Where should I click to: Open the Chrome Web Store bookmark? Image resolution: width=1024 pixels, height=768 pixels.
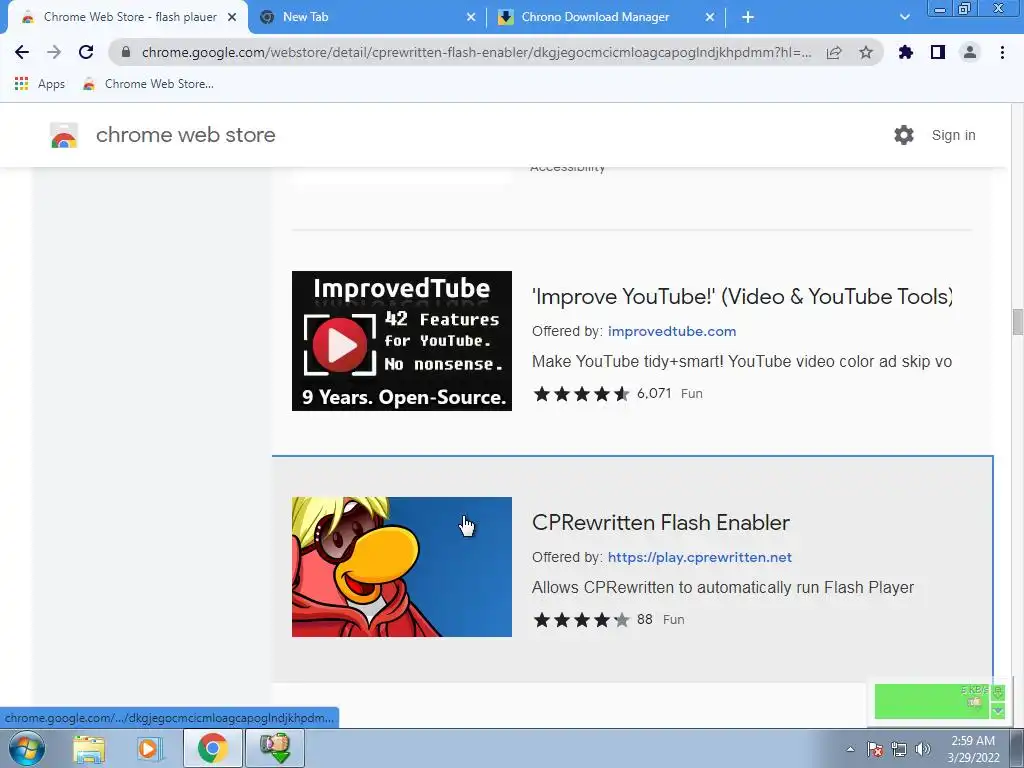[x=148, y=84]
